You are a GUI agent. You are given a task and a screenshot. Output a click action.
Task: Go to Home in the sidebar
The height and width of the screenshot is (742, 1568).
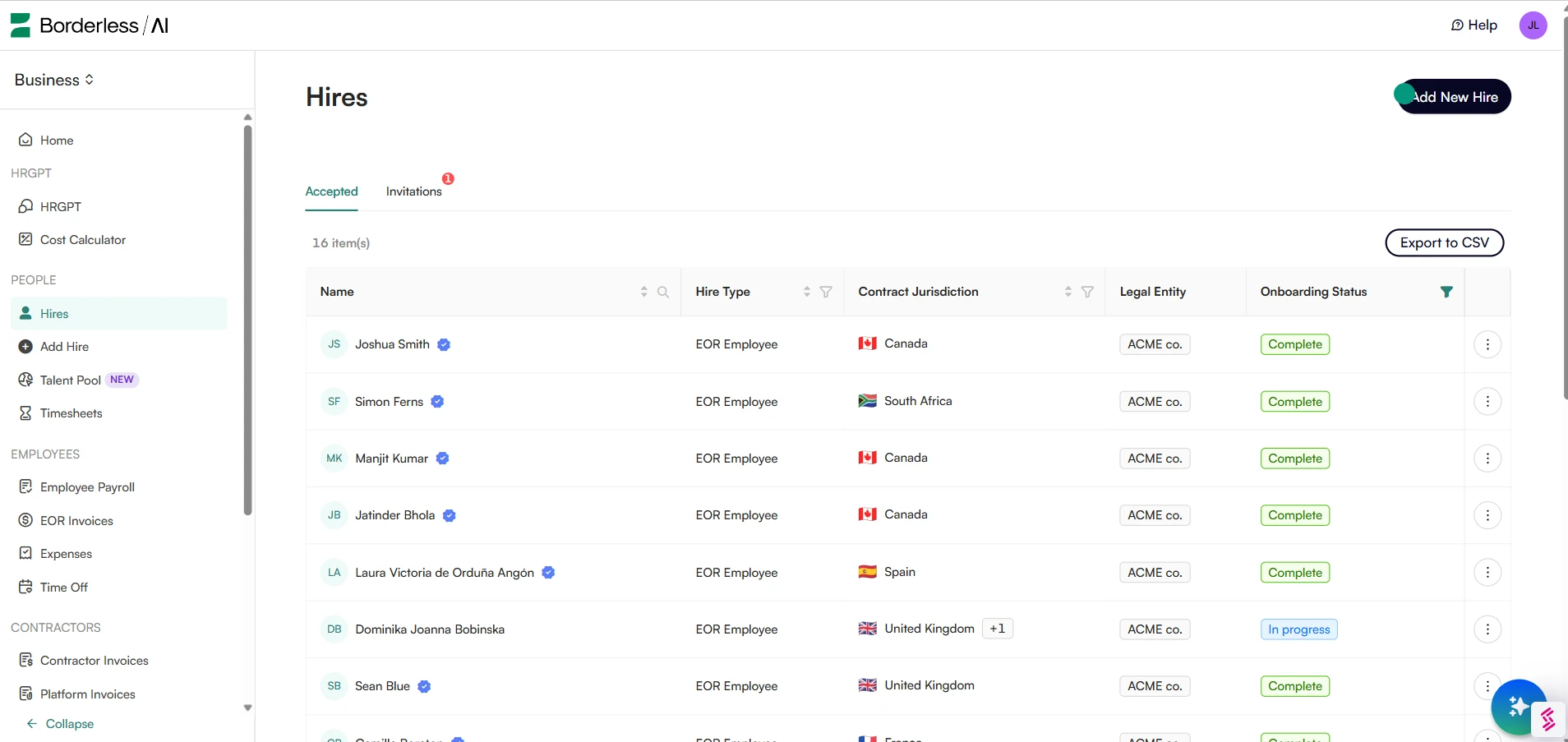(x=57, y=141)
